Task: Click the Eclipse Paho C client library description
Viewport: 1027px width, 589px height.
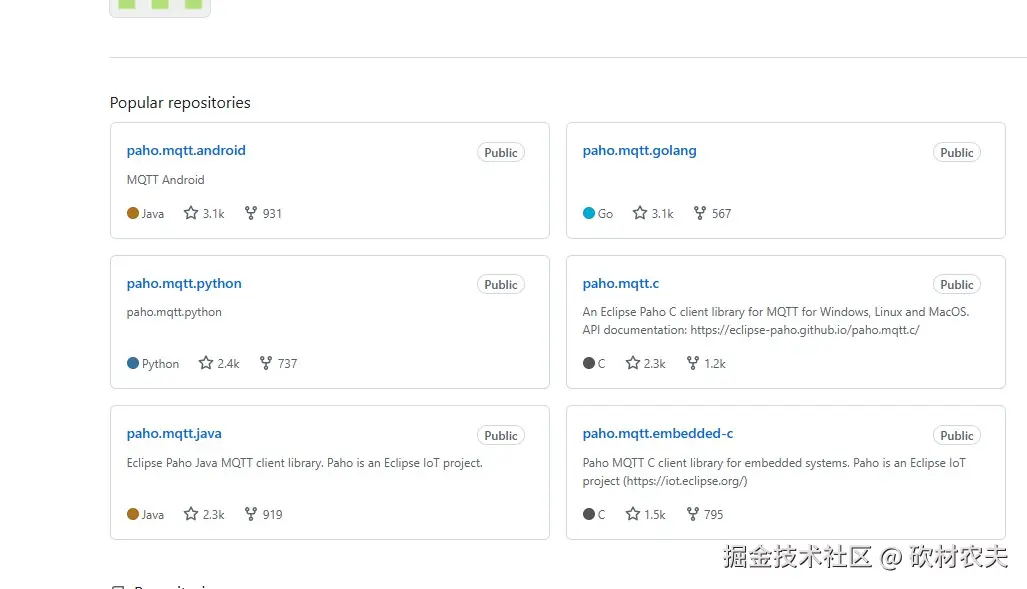Action: pyautogui.click(x=776, y=321)
